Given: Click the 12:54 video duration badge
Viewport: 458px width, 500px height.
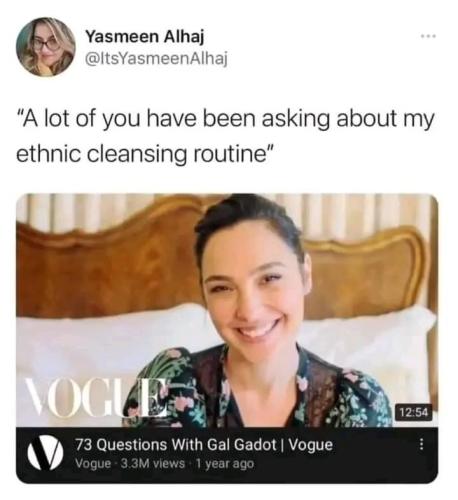Looking at the screenshot, I should pos(414,413).
